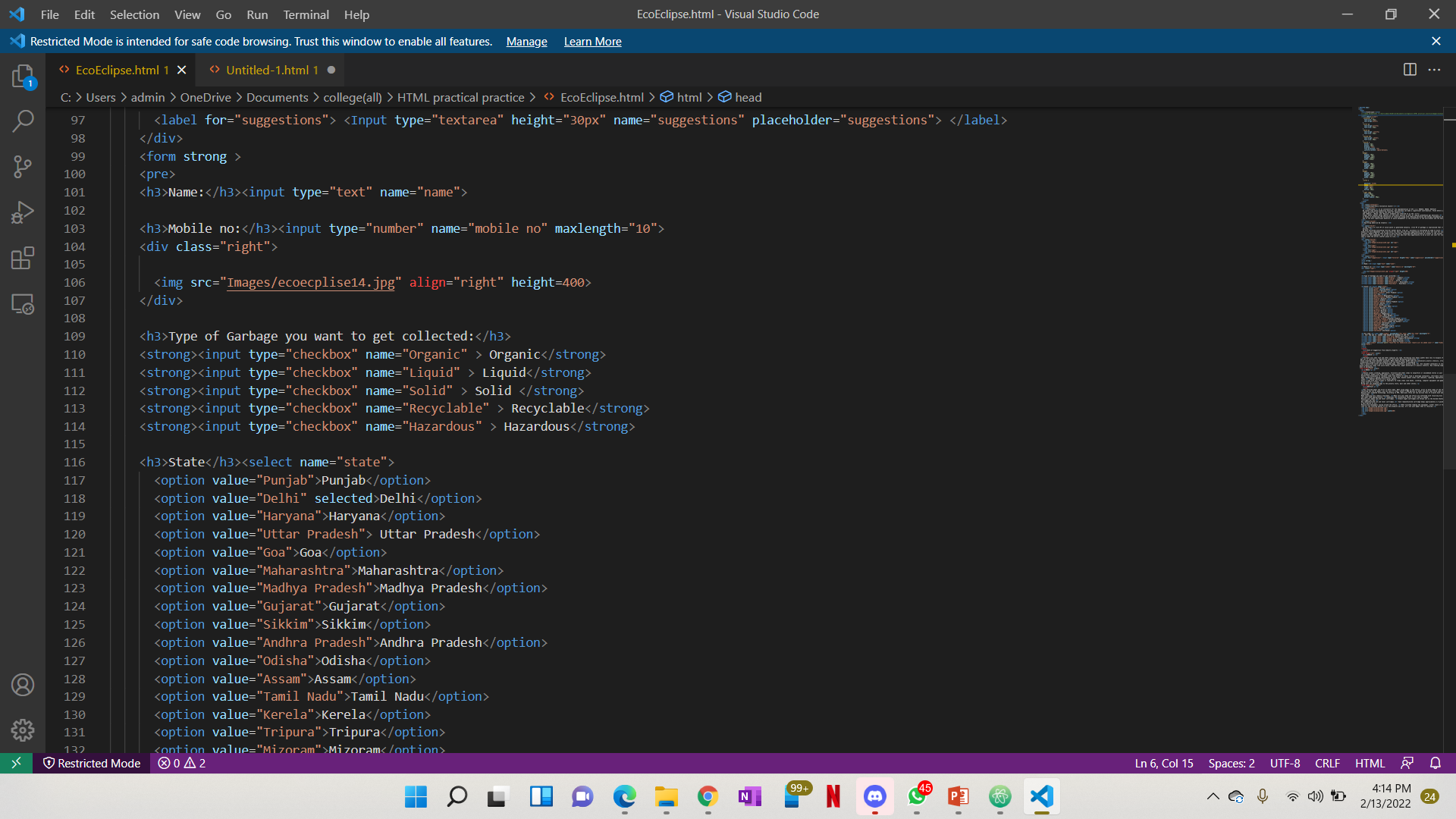
Task: Select HTML language mode in status bar
Action: click(x=1370, y=763)
